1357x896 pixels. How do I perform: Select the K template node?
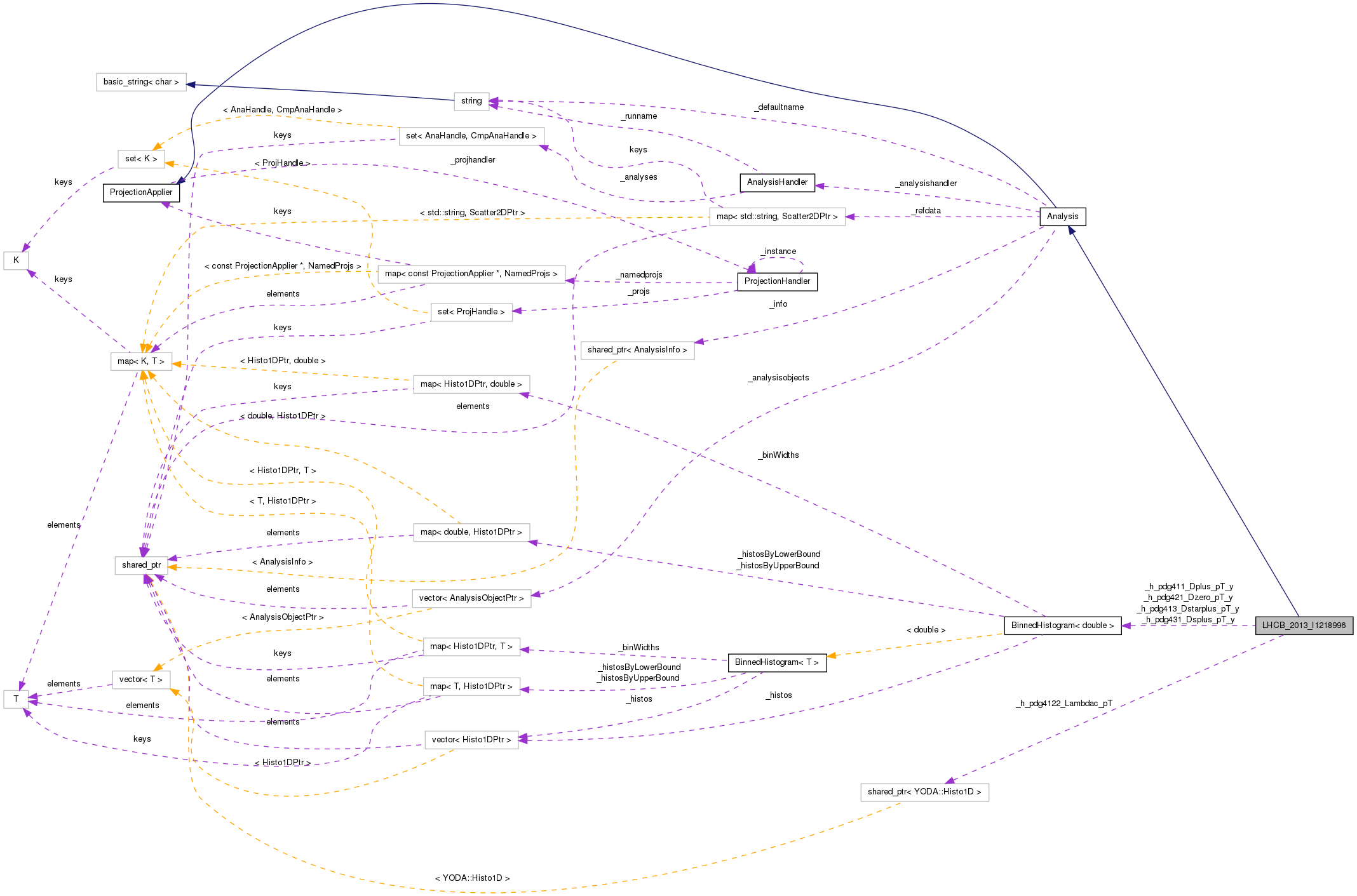(16, 260)
